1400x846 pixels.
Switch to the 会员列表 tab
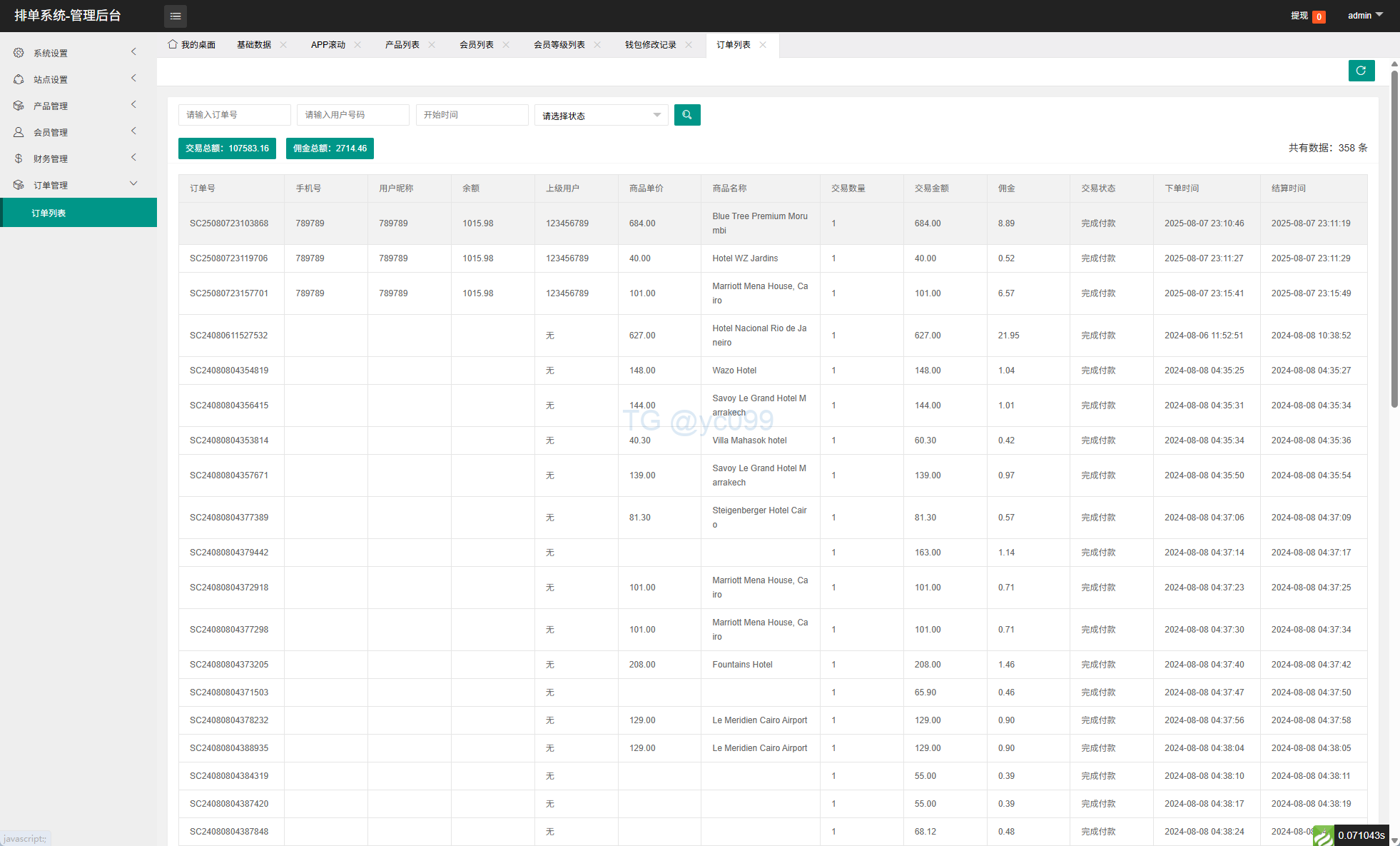[476, 44]
